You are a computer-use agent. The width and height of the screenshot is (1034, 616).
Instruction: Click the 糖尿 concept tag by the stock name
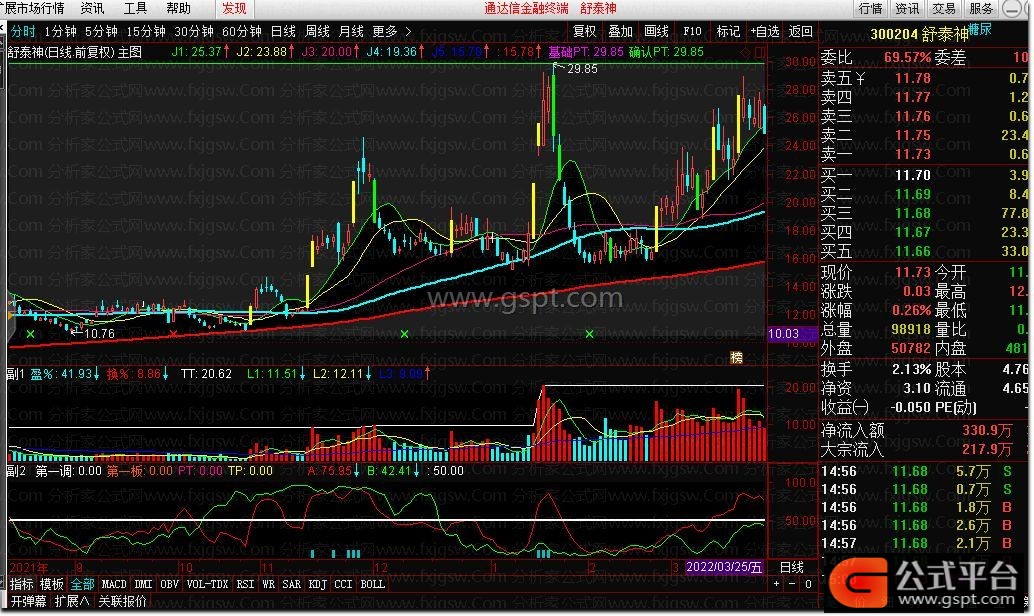click(981, 29)
